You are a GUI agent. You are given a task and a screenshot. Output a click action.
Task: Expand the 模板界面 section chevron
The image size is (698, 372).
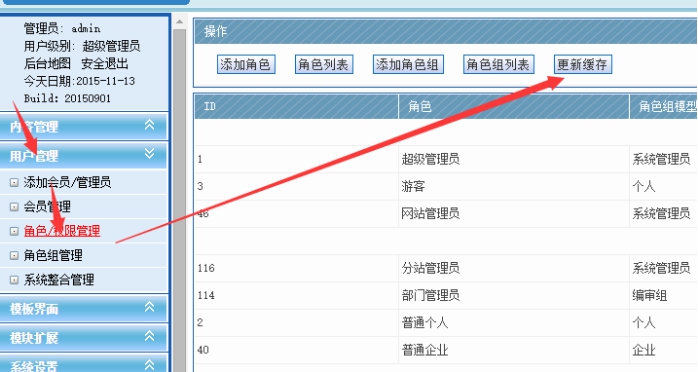tap(150, 307)
